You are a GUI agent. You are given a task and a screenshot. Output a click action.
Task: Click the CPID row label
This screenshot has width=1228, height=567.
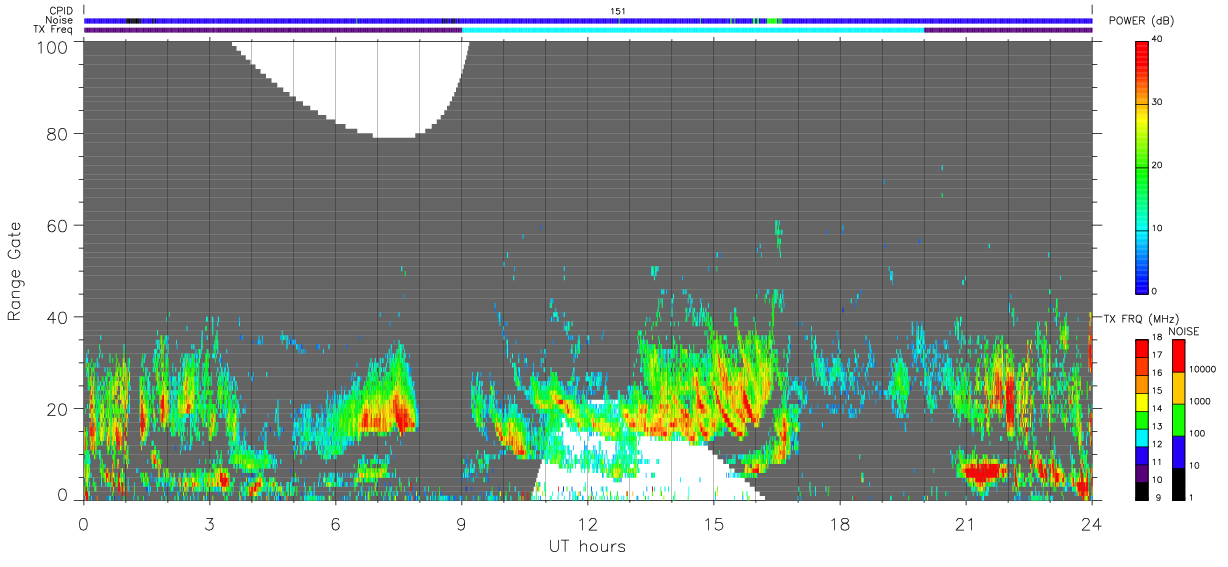pyautogui.click(x=62, y=11)
